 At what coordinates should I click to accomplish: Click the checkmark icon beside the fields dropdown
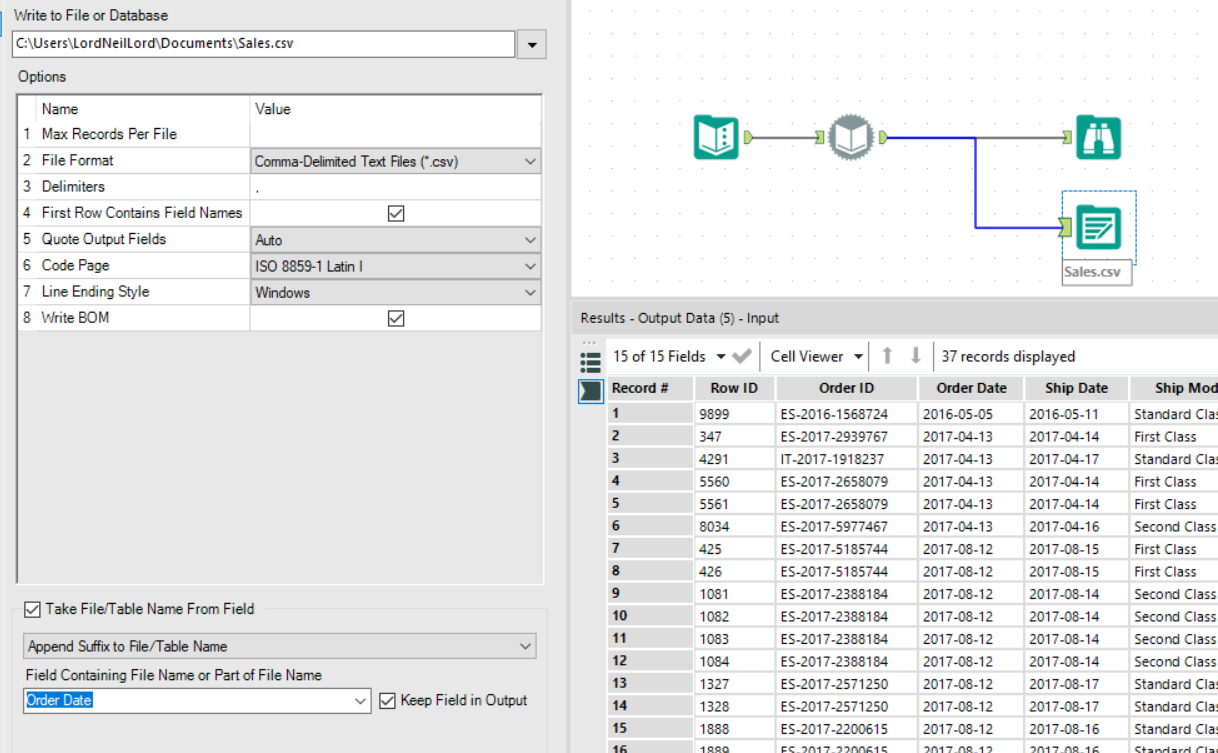click(x=742, y=355)
